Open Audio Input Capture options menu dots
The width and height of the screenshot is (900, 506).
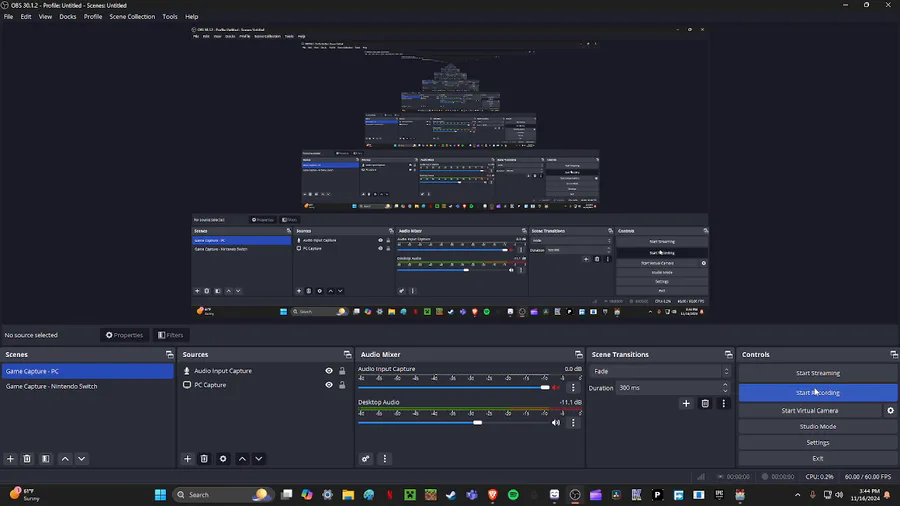click(x=573, y=388)
